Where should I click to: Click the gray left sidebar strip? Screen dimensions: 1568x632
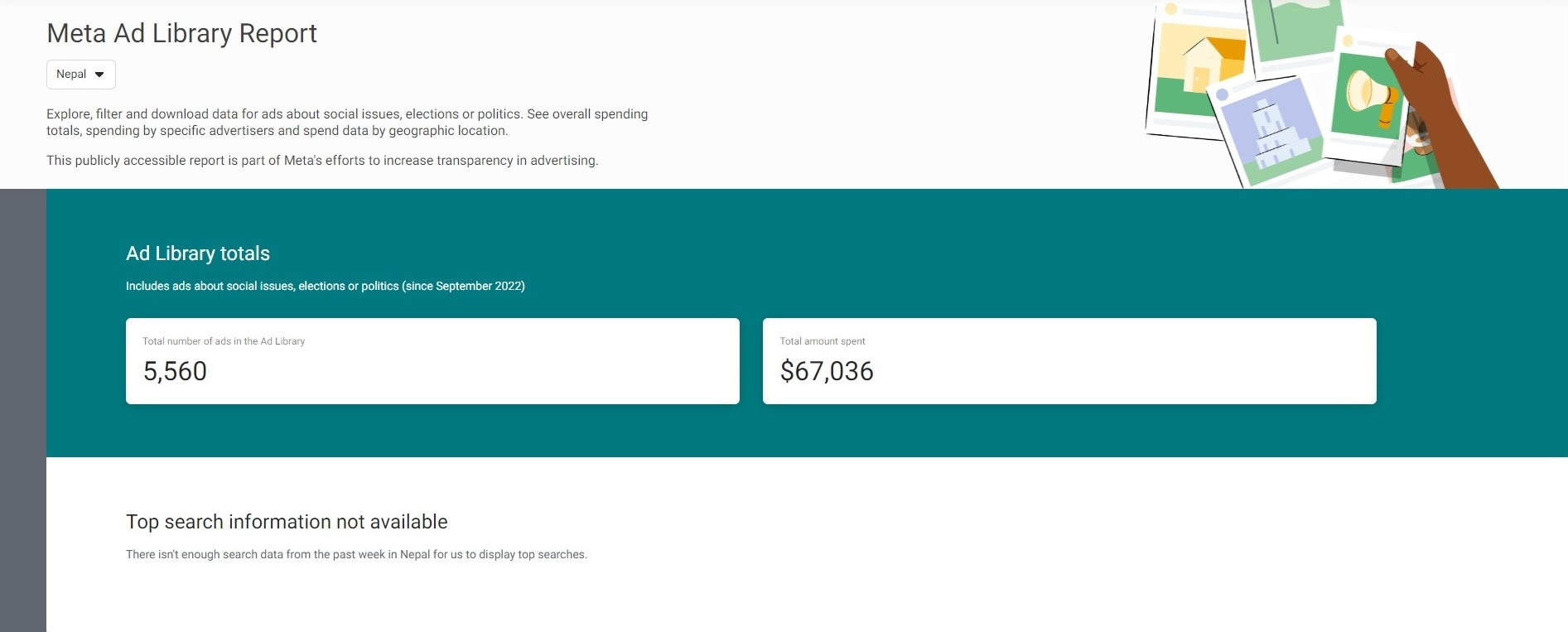pos(22,410)
